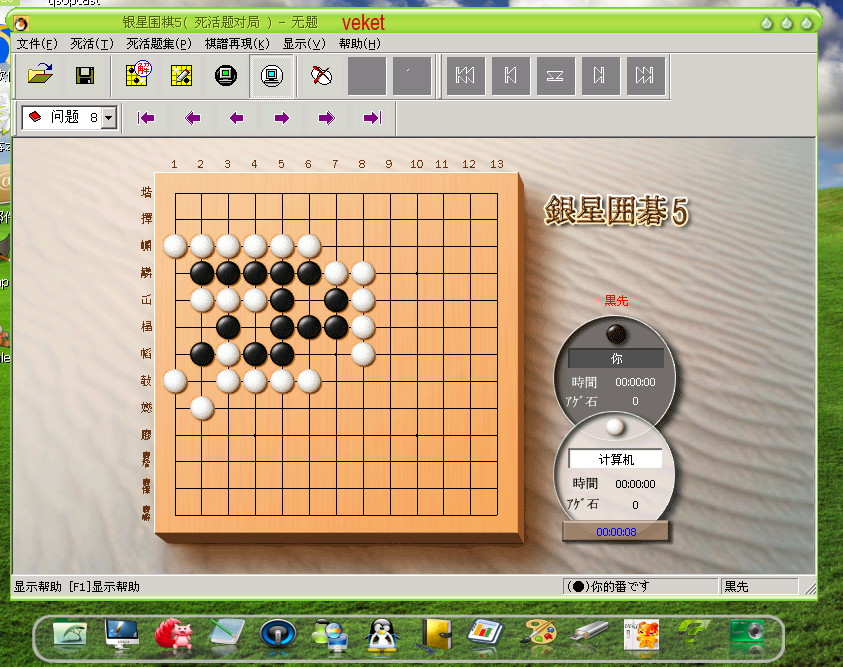Place a stone at column 2, row 8

202,381
